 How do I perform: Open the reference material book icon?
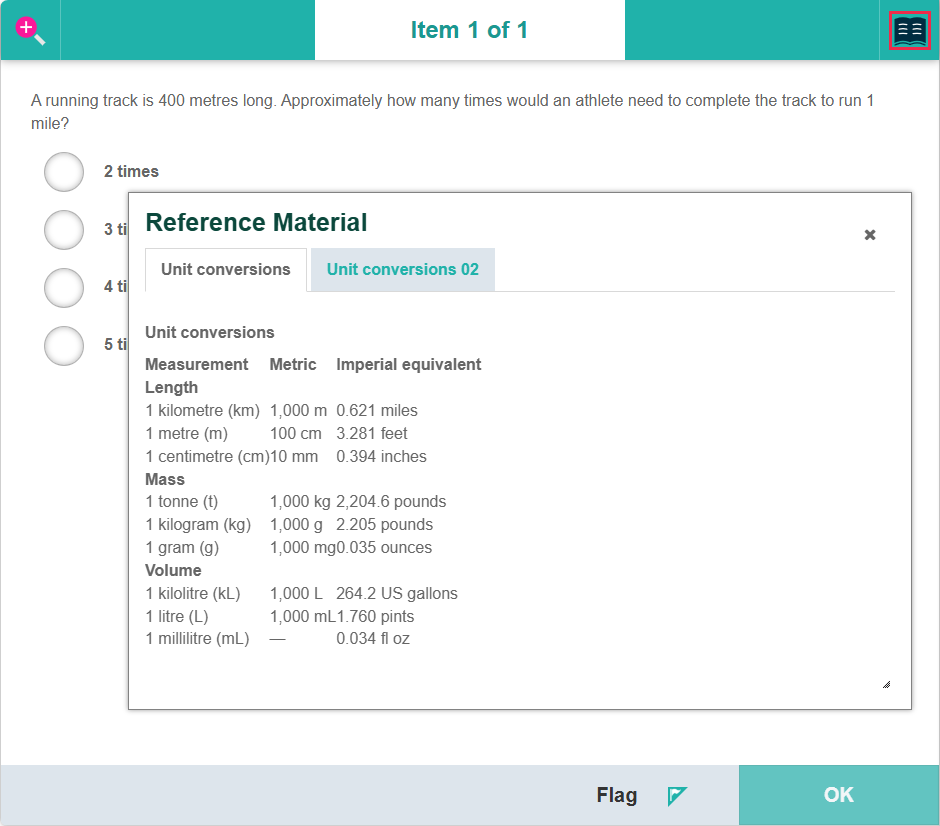click(x=909, y=31)
